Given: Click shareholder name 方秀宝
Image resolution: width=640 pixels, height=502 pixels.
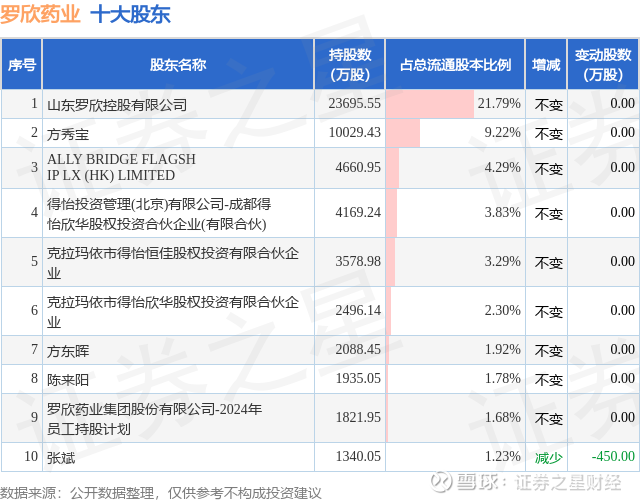Looking at the screenshot, I should (68, 134).
